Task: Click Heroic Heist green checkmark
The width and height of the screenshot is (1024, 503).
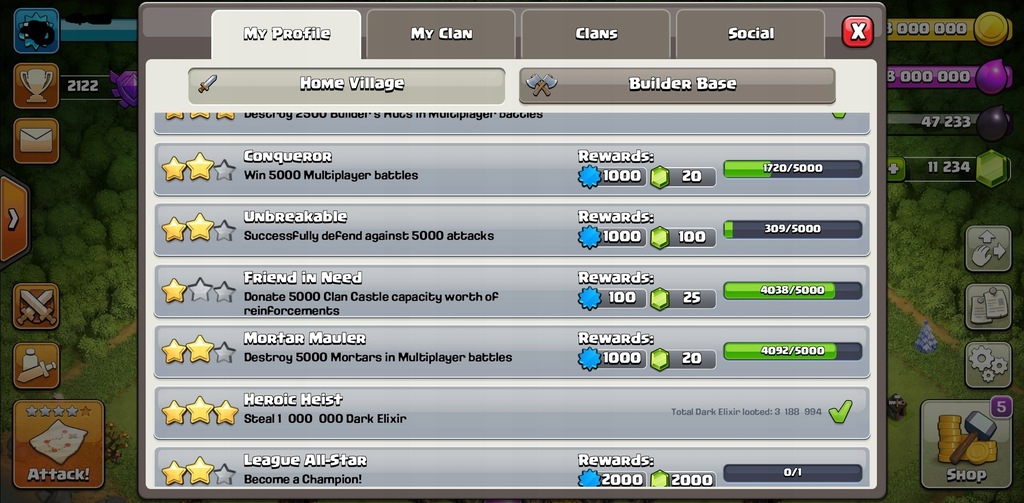Action: tap(840, 412)
